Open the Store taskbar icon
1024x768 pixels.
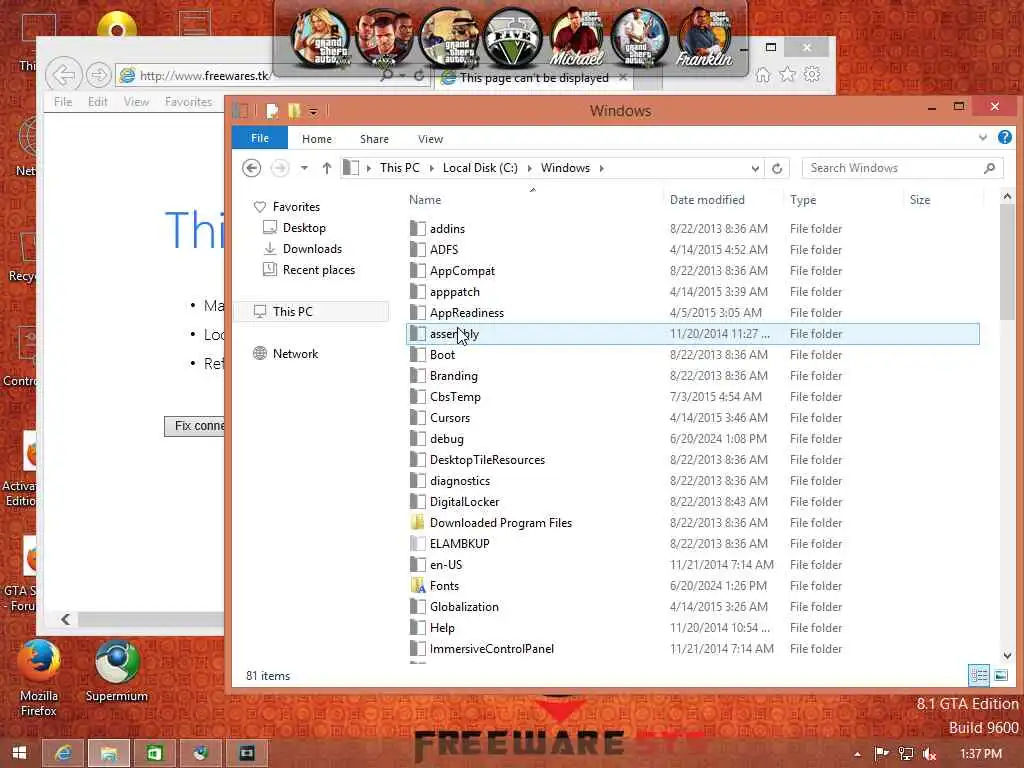coord(154,753)
